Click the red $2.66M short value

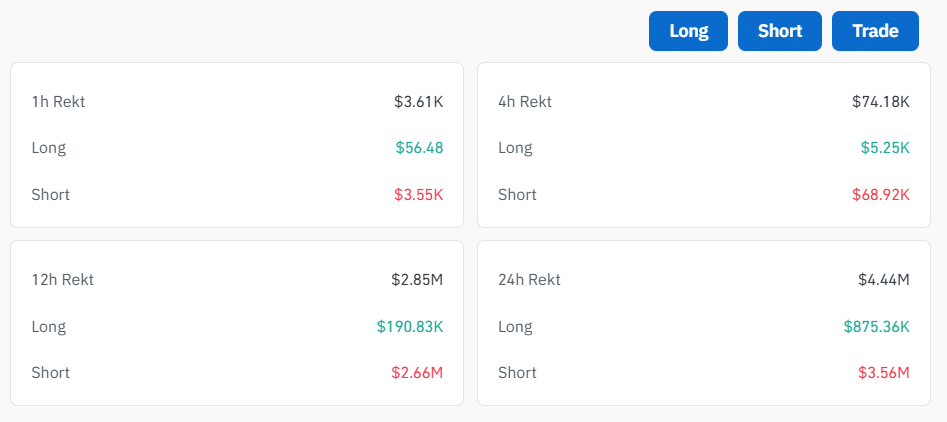417,372
